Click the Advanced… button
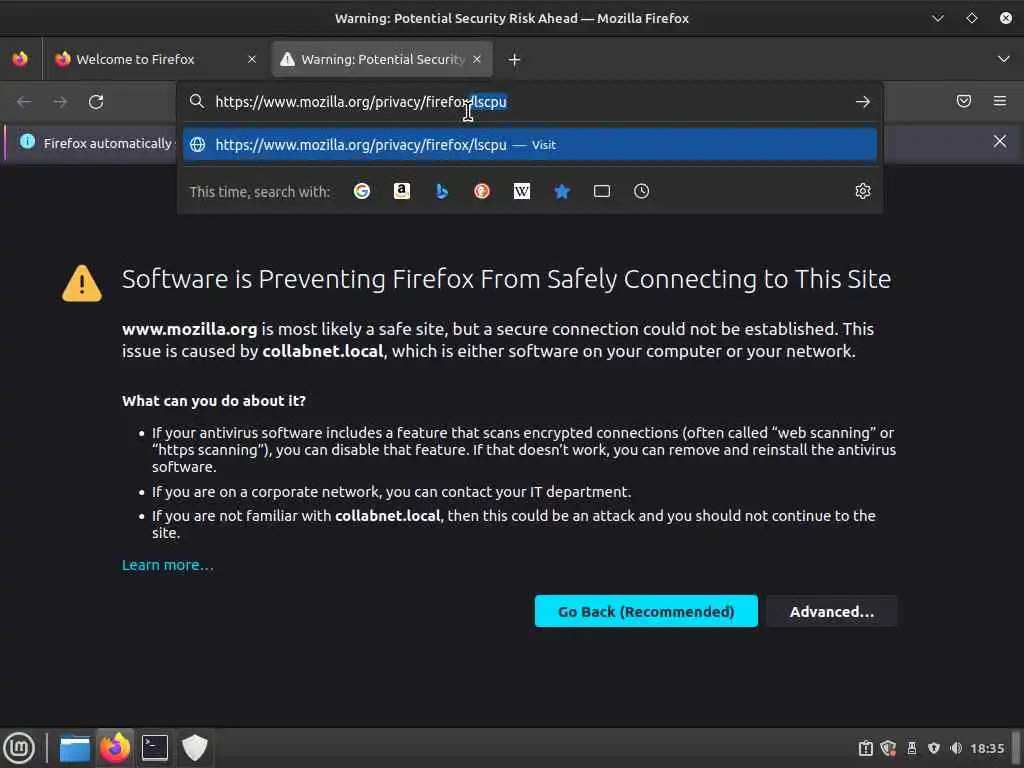1024x768 pixels. pos(831,611)
